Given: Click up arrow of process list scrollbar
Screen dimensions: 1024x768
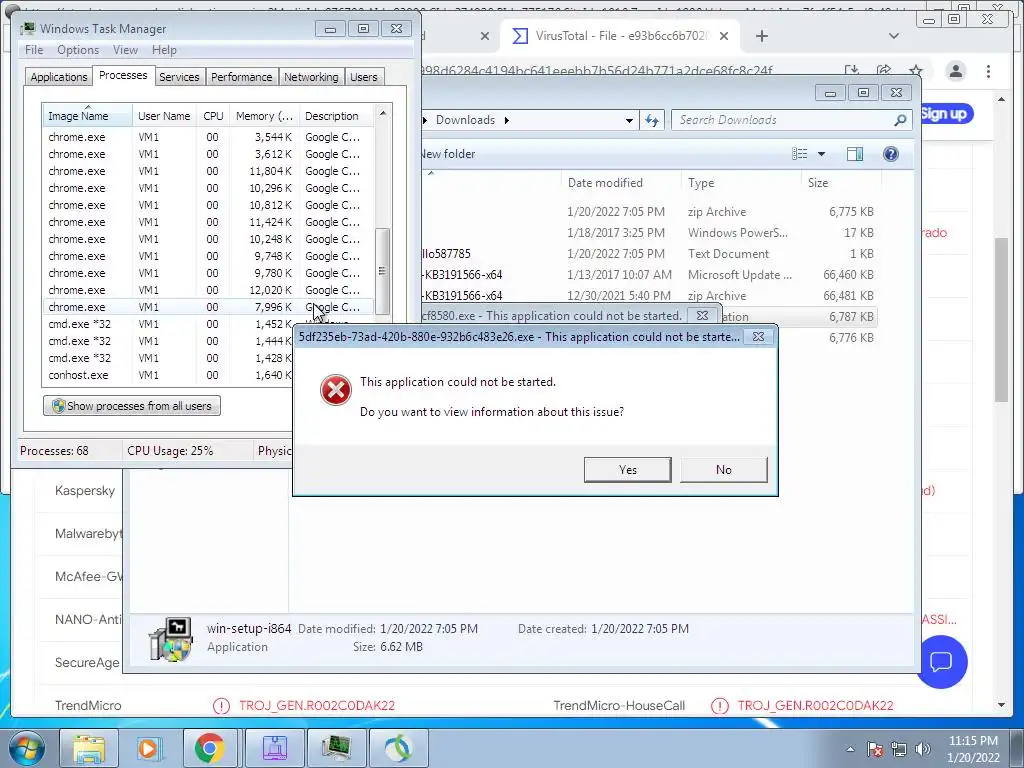Looking at the screenshot, I should pyautogui.click(x=383, y=113).
